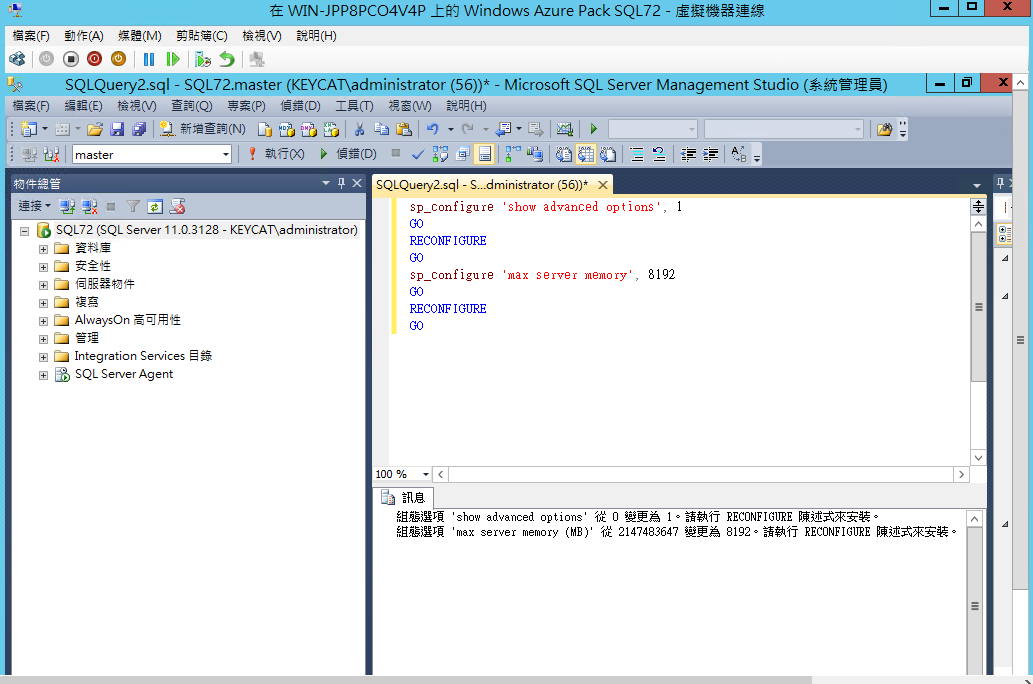Toggle auto-hide pin of 物件總管 panel

coord(341,183)
